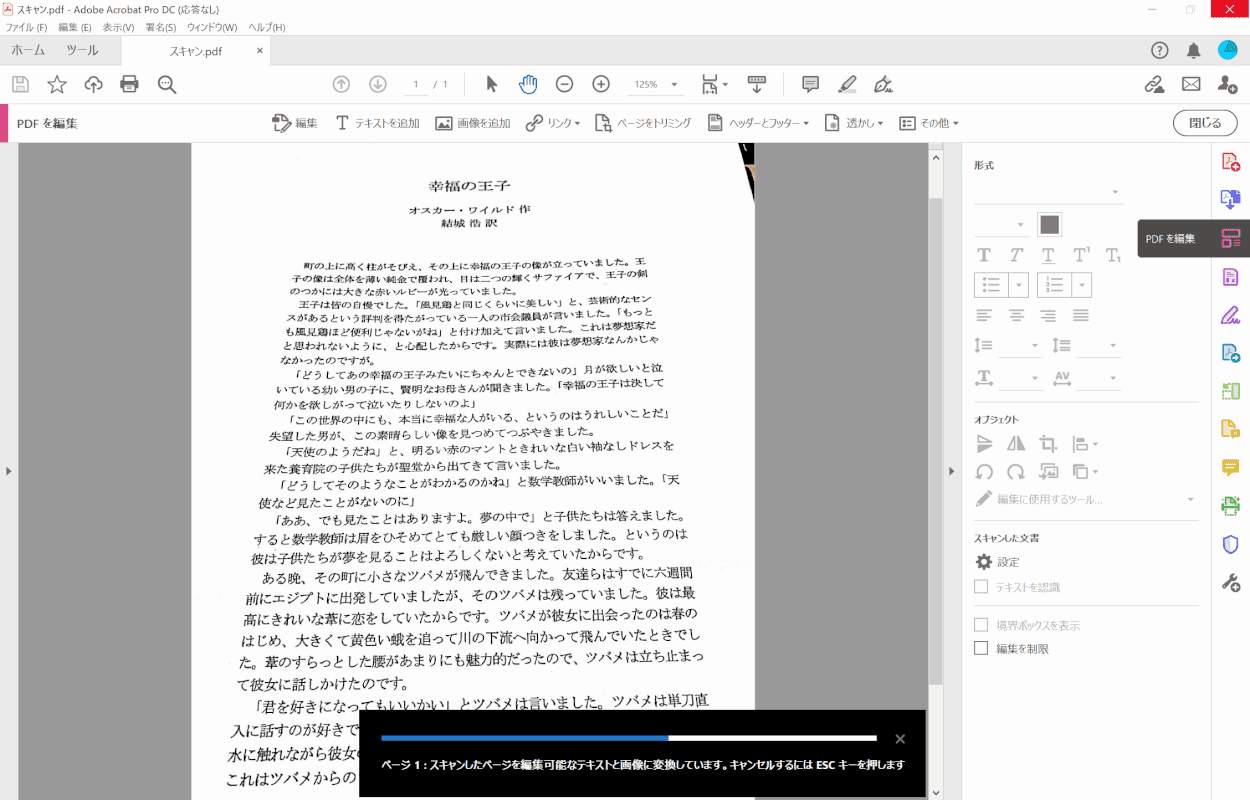Select the hand pan tool
This screenshot has height=800, width=1250.
click(x=528, y=84)
